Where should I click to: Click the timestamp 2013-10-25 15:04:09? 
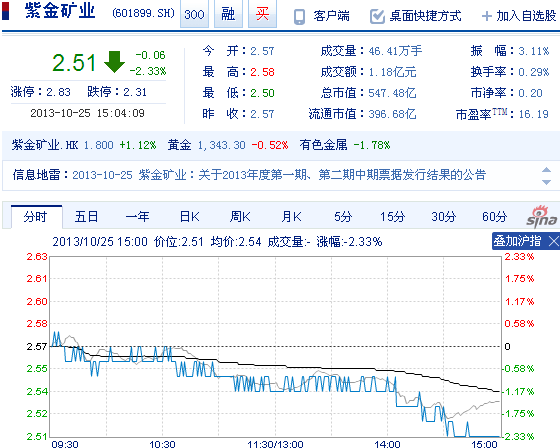click(x=88, y=113)
